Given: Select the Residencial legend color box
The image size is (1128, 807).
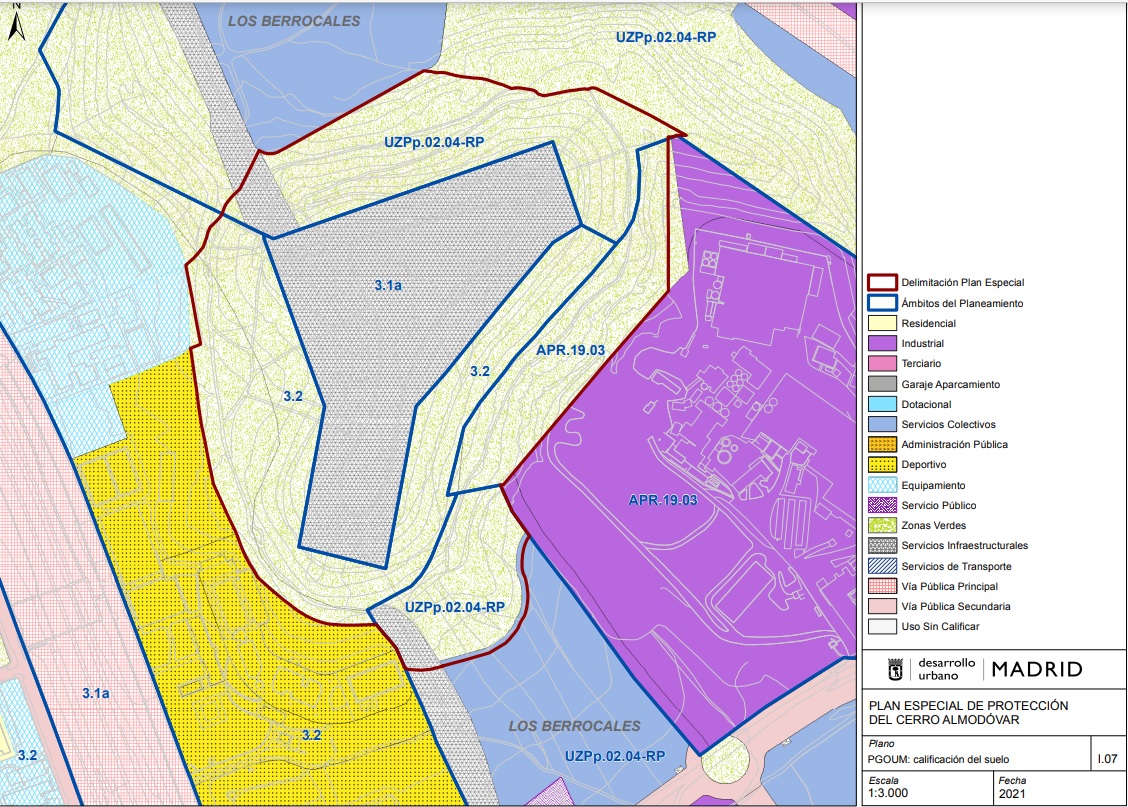Looking at the screenshot, I should coord(882,323).
